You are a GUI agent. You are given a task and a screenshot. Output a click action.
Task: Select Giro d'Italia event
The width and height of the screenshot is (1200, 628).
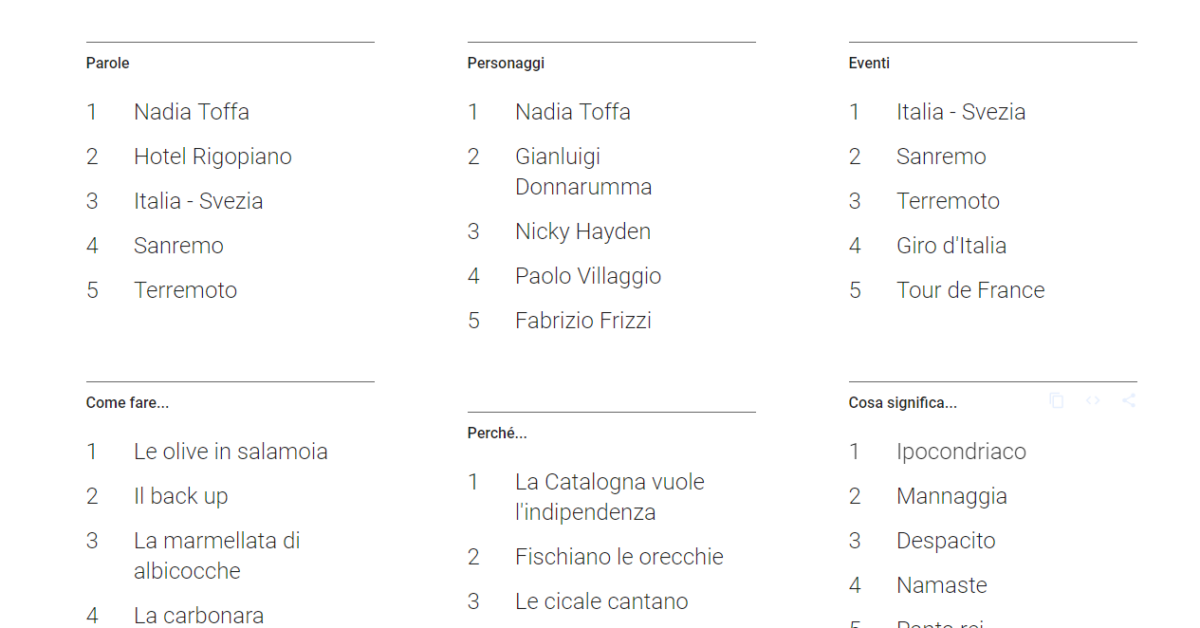(952, 246)
